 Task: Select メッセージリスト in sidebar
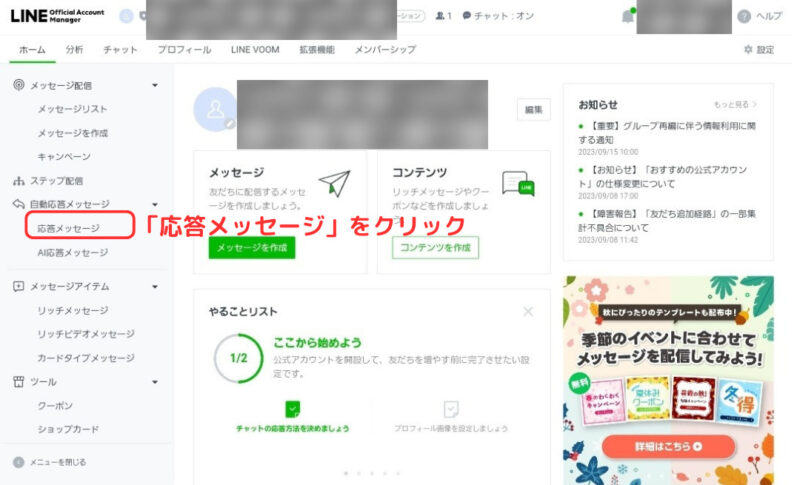pos(72,109)
